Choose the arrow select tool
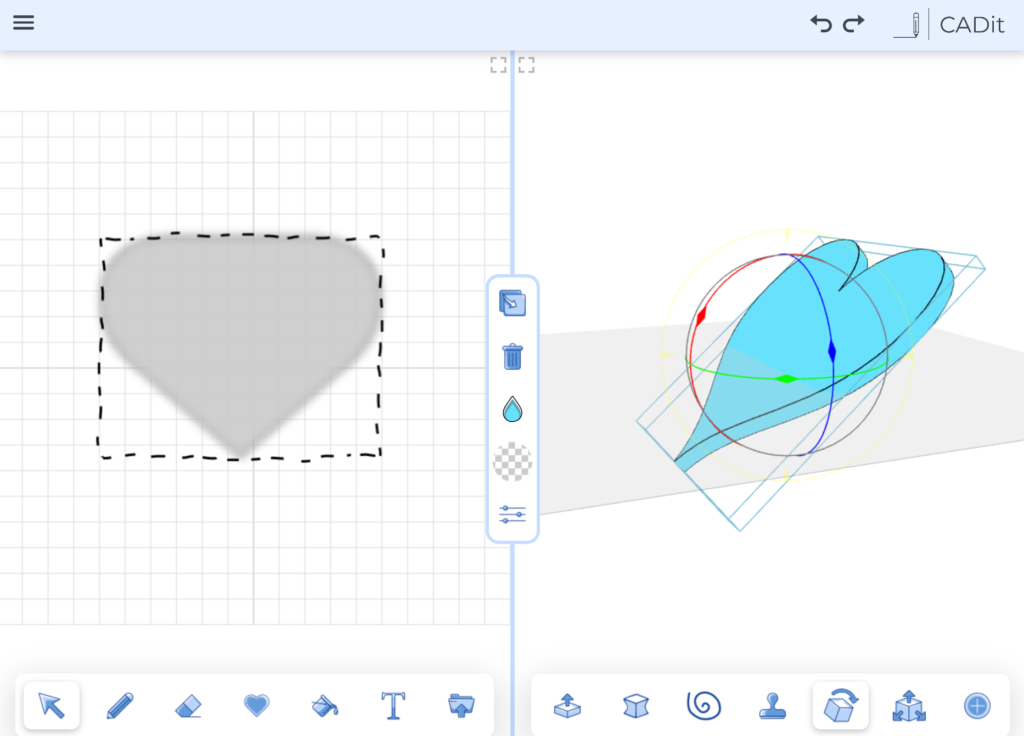The image size is (1024, 736). tap(52, 705)
